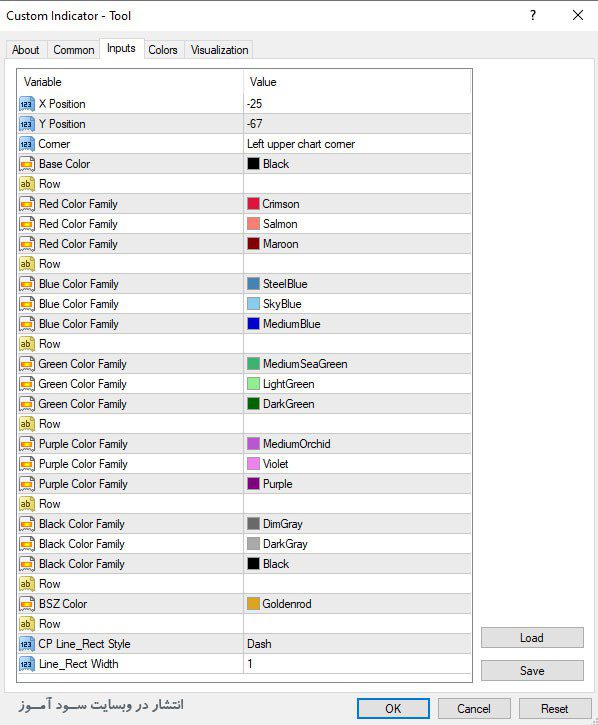The image size is (598, 725).
Task: Open the Left upper chart corner dropdown
Action: tap(357, 144)
